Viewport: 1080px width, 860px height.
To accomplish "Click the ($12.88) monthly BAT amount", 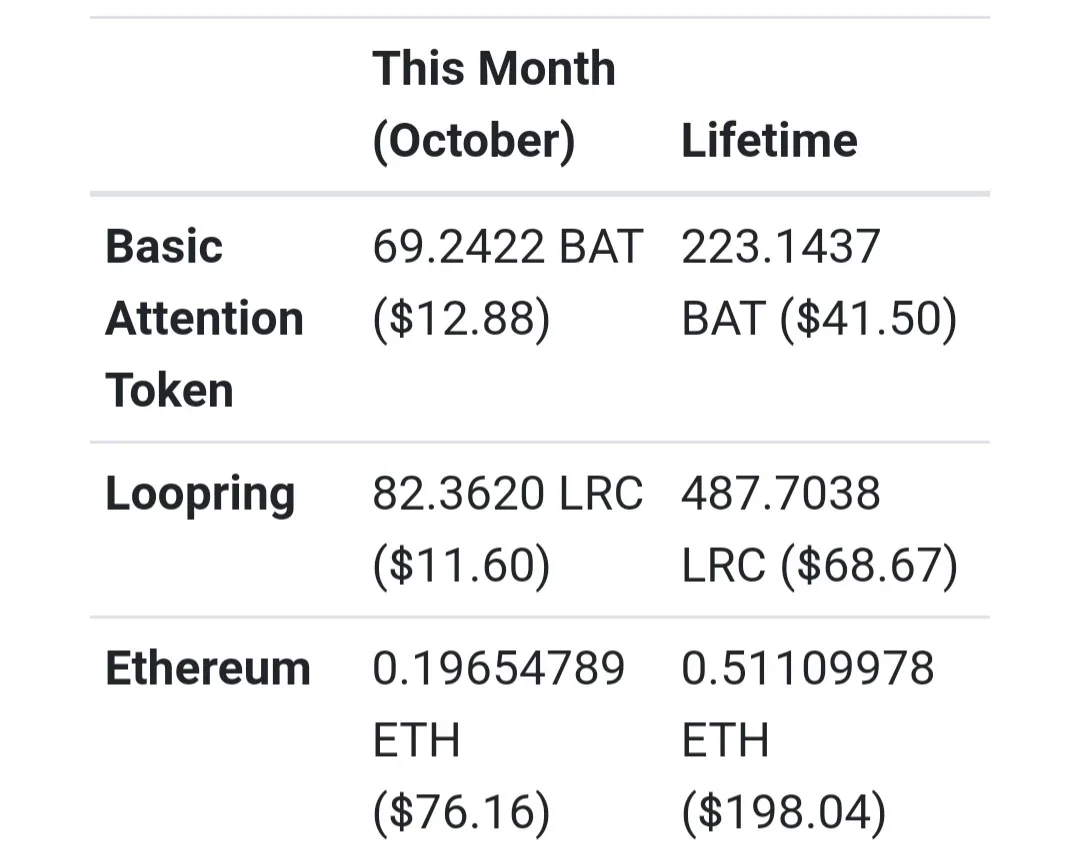I will [x=461, y=318].
